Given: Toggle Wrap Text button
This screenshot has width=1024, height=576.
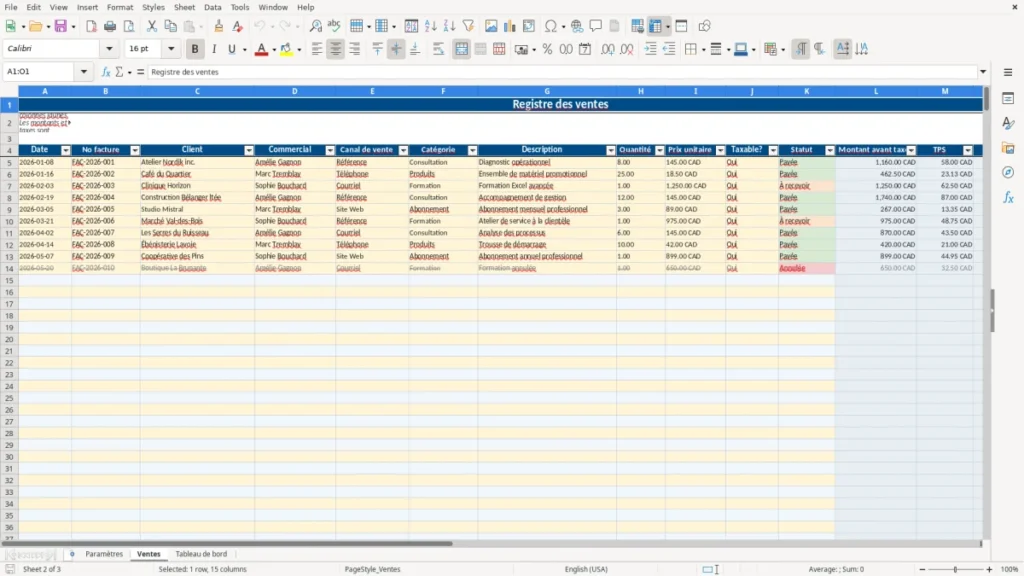Looking at the screenshot, I should pos(438,49).
